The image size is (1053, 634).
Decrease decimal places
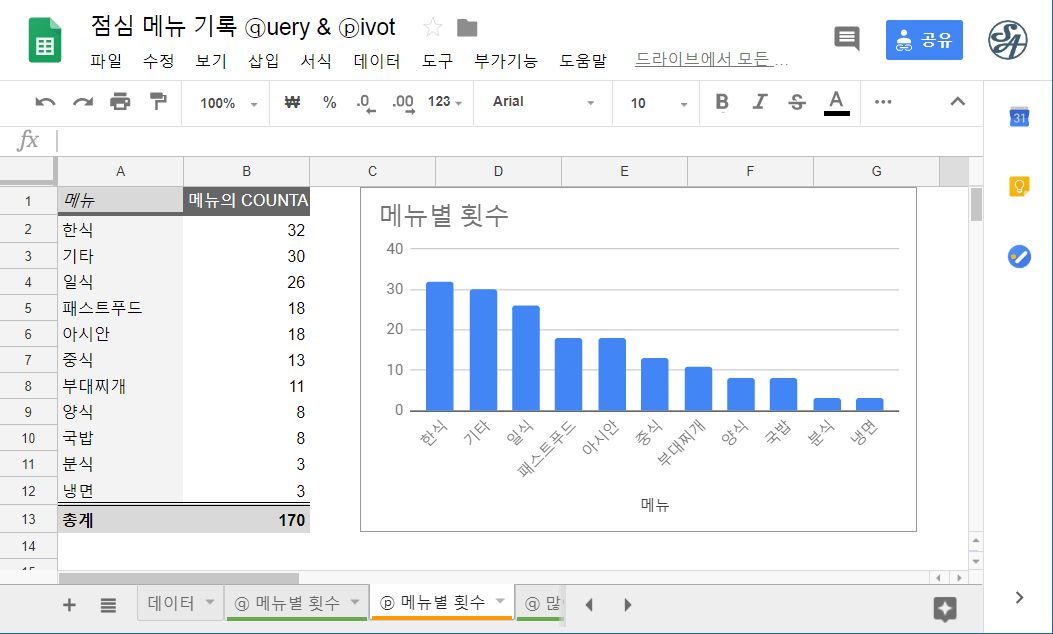click(x=366, y=101)
